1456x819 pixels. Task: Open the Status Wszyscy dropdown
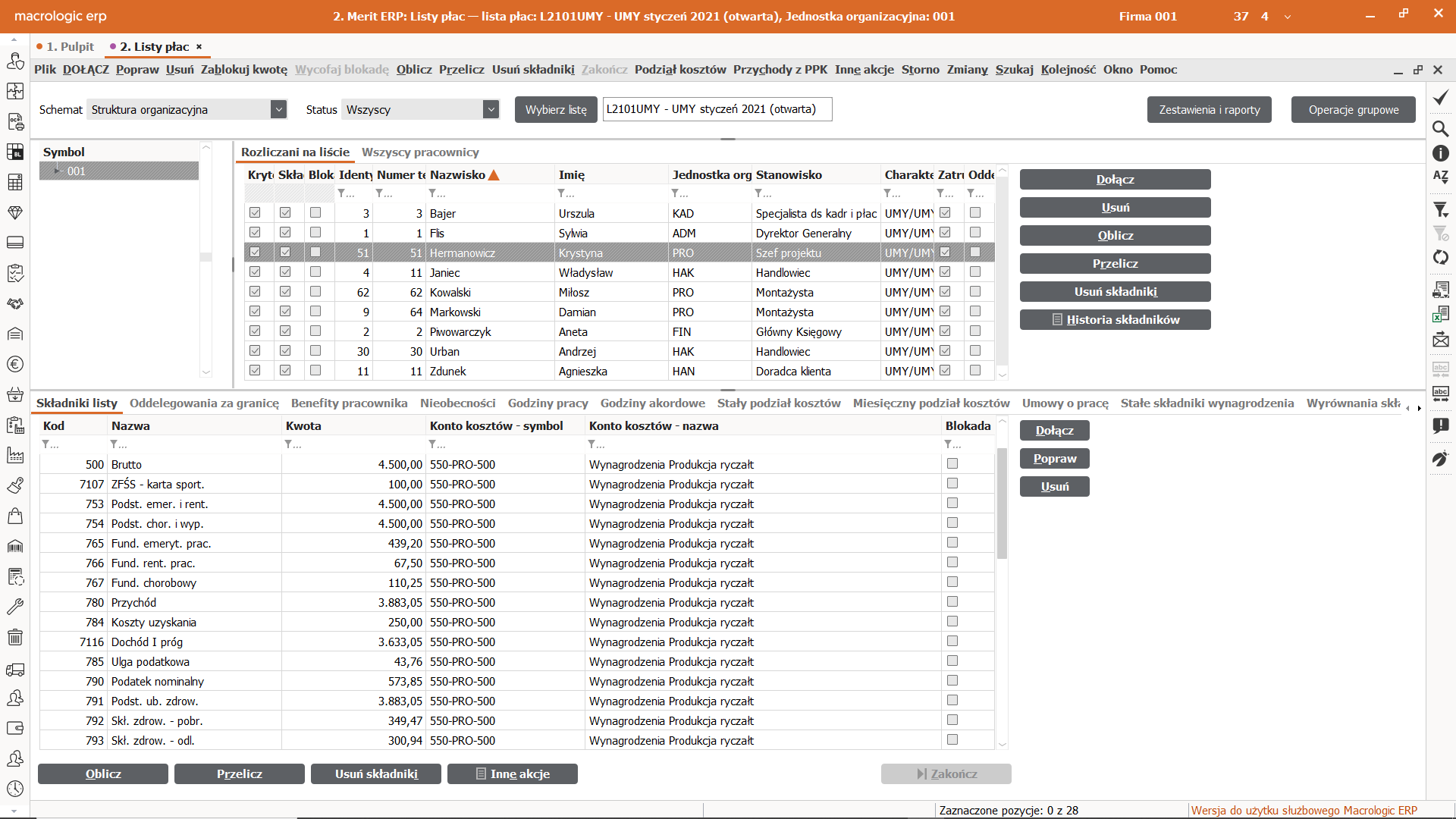point(491,110)
